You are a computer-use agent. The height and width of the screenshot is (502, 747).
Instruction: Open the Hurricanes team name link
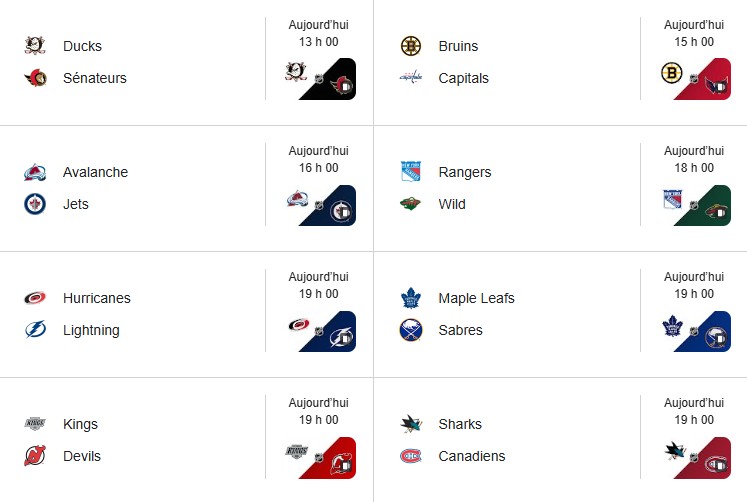point(96,298)
